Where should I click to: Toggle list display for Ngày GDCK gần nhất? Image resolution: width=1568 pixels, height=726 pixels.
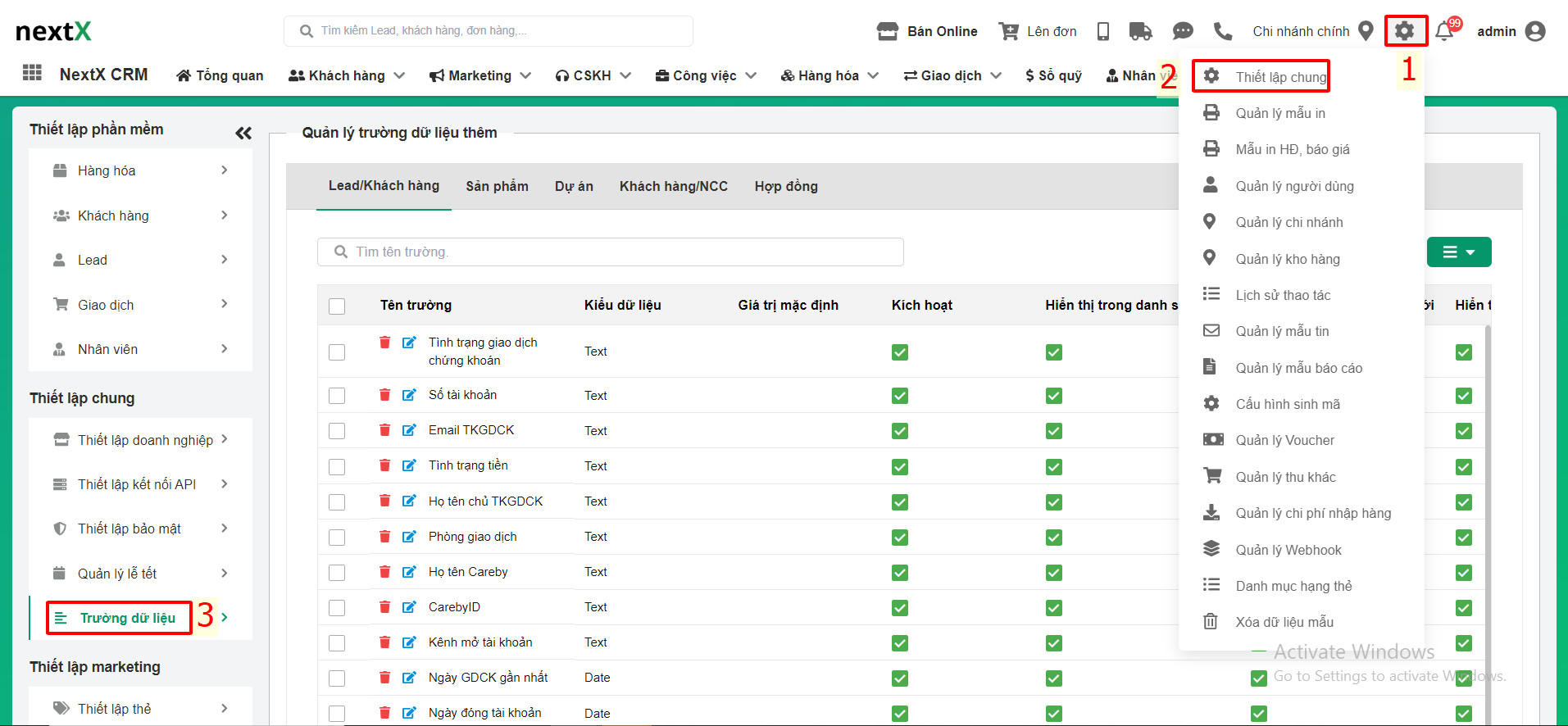(x=1054, y=678)
